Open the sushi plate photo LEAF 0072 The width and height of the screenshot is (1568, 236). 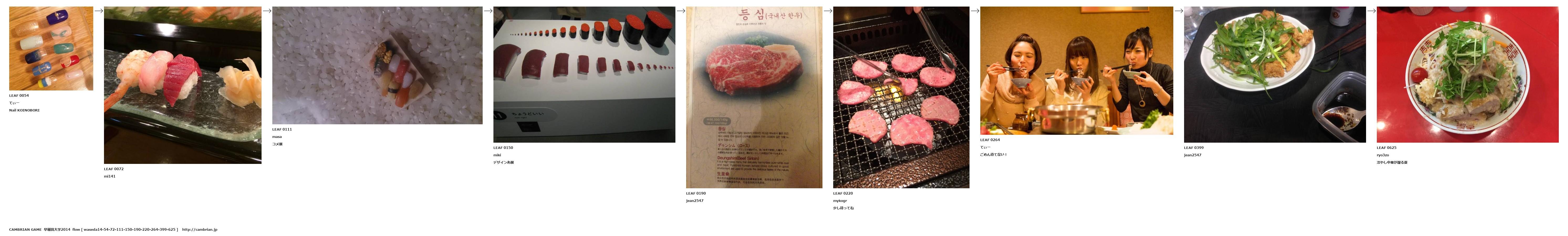pyautogui.click(x=183, y=85)
